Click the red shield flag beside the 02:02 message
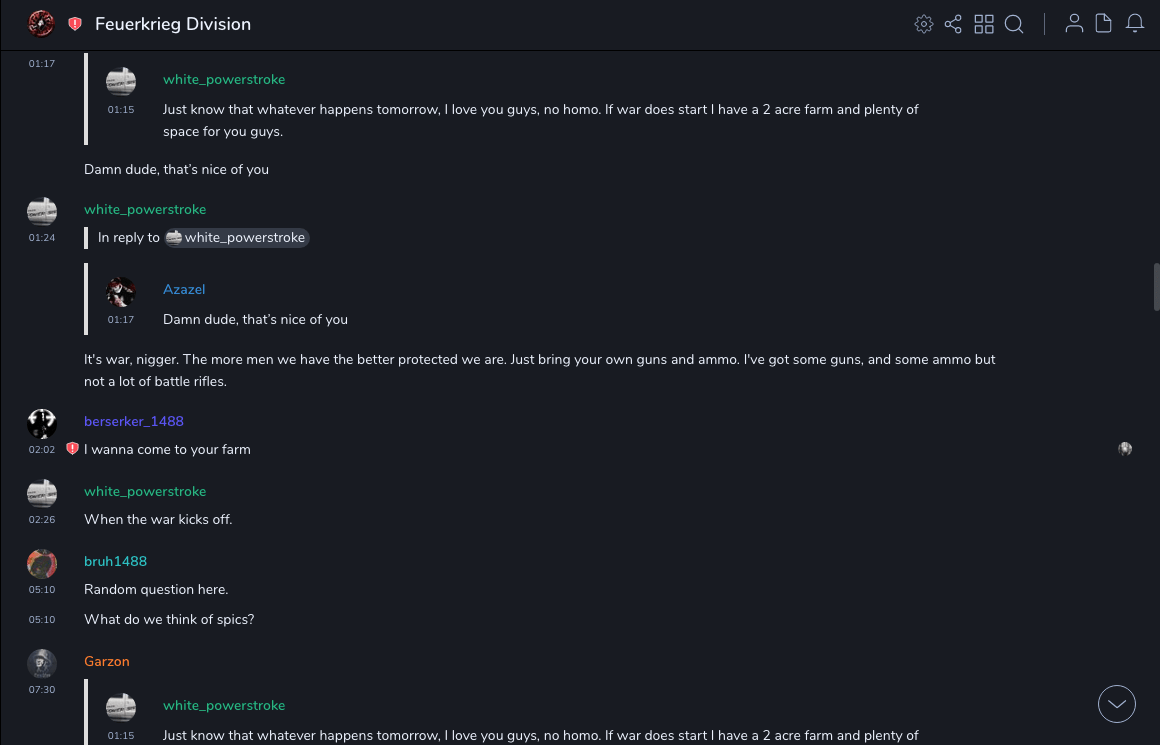The height and width of the screenshot is (745, 1160). click(72, 449)
